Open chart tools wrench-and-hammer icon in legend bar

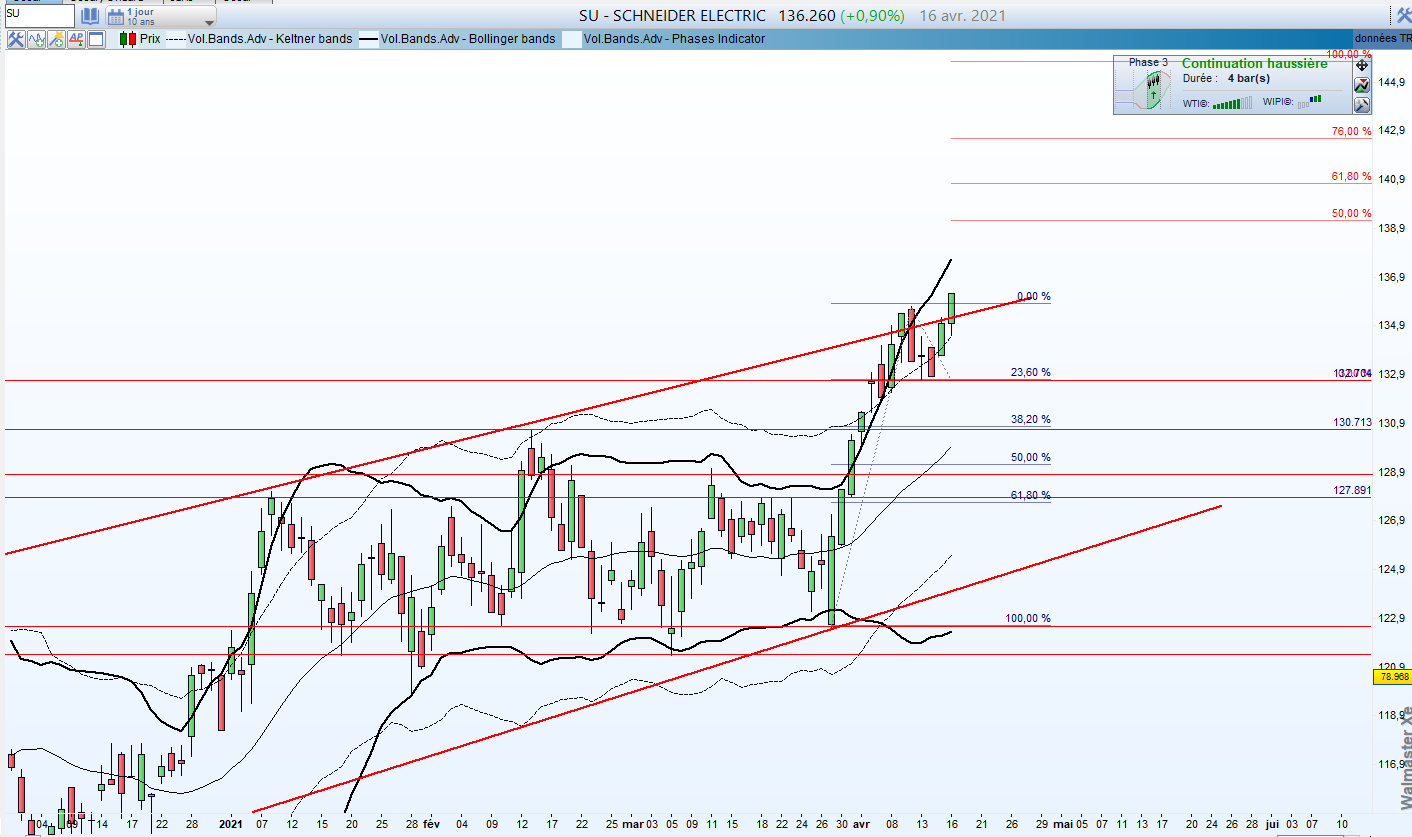tap(16, 39)
